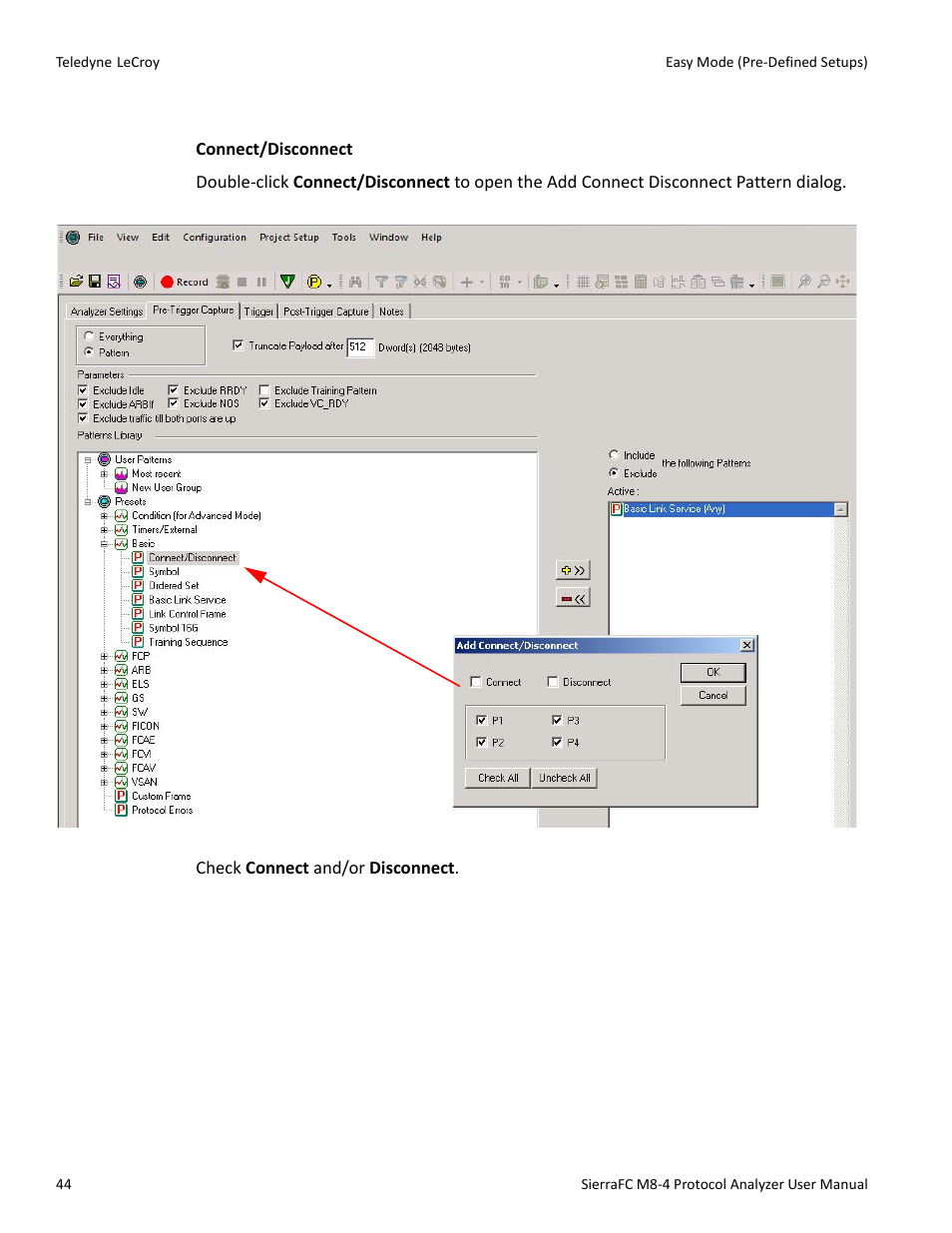The height and width of the screenshot is (1233, 952).
Task: Expand the Most recent tree node
Action: pos(104,474)
